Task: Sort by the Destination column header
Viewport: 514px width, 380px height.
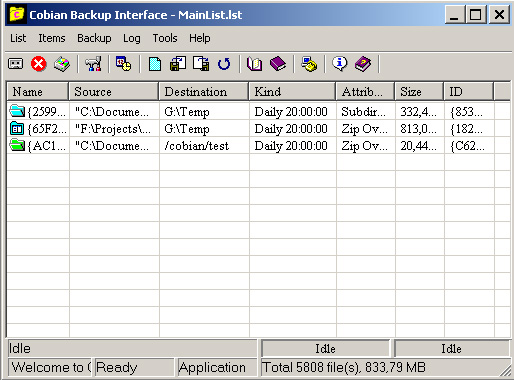Action: pyautogui.click(x=204, y=92)
